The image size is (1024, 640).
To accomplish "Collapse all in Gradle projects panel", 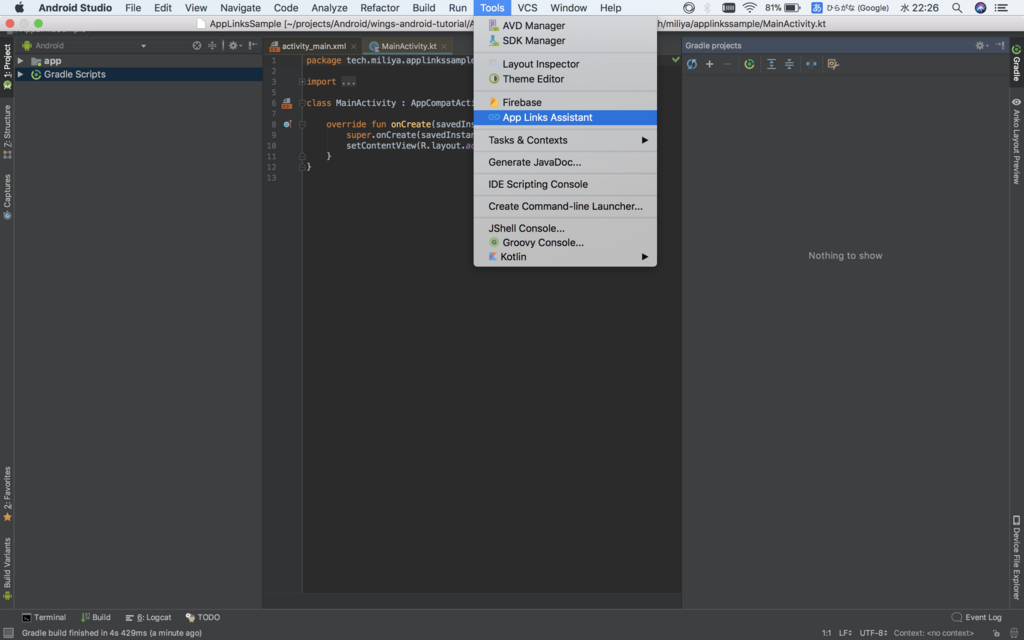I will (789, 64).
